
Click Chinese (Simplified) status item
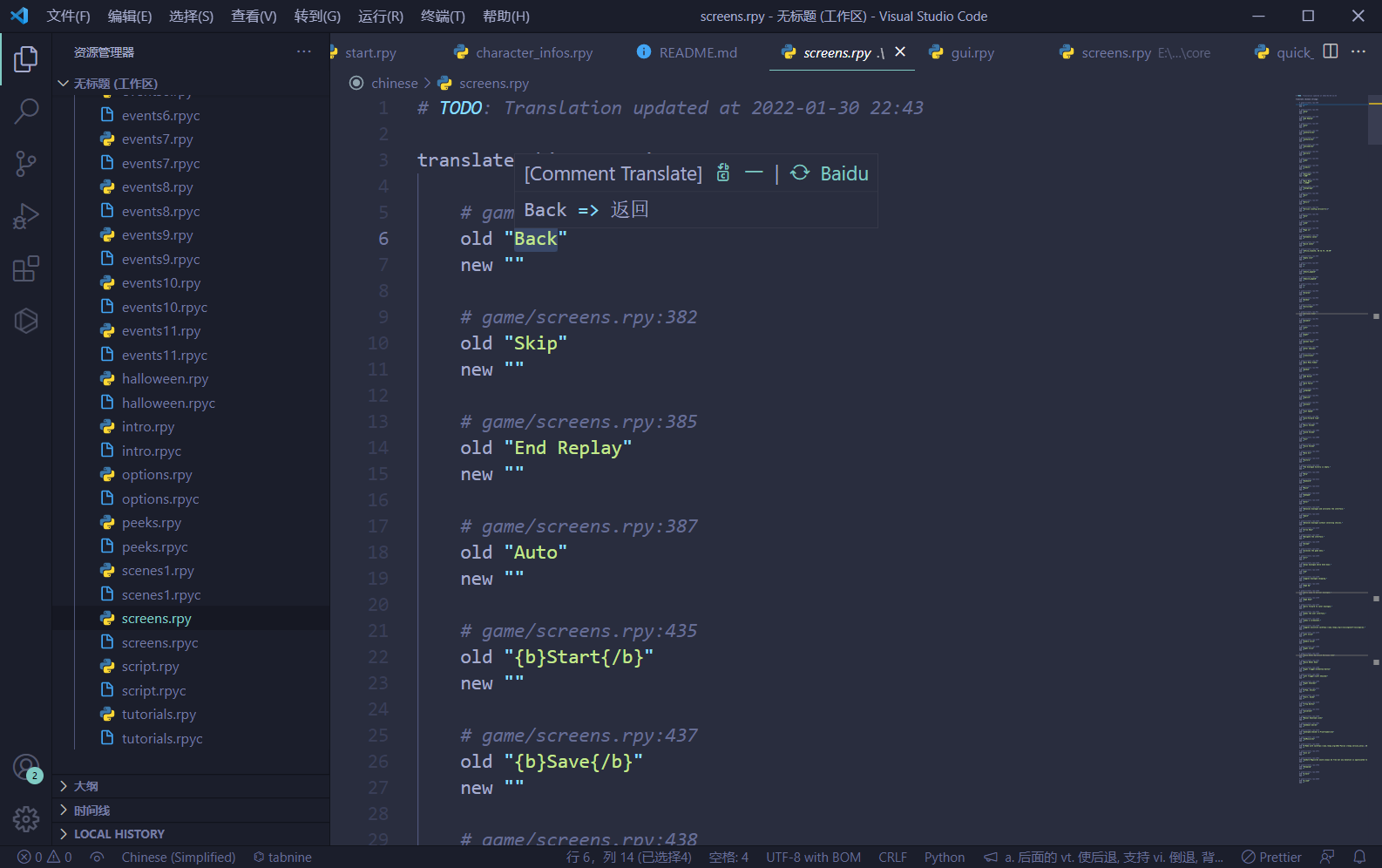[x=179, y=858]
